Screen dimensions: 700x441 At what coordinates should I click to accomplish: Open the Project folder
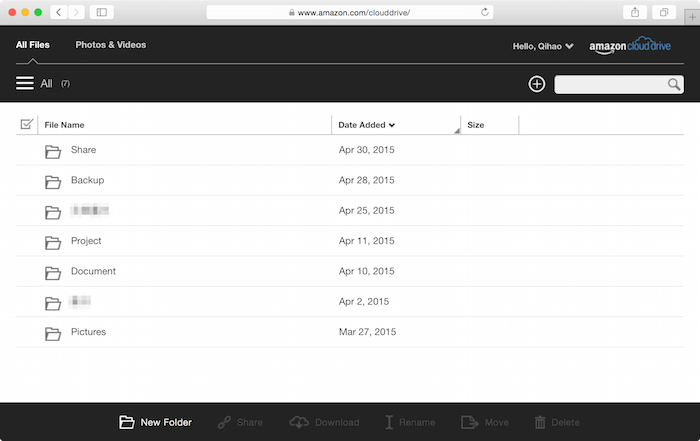86,241
